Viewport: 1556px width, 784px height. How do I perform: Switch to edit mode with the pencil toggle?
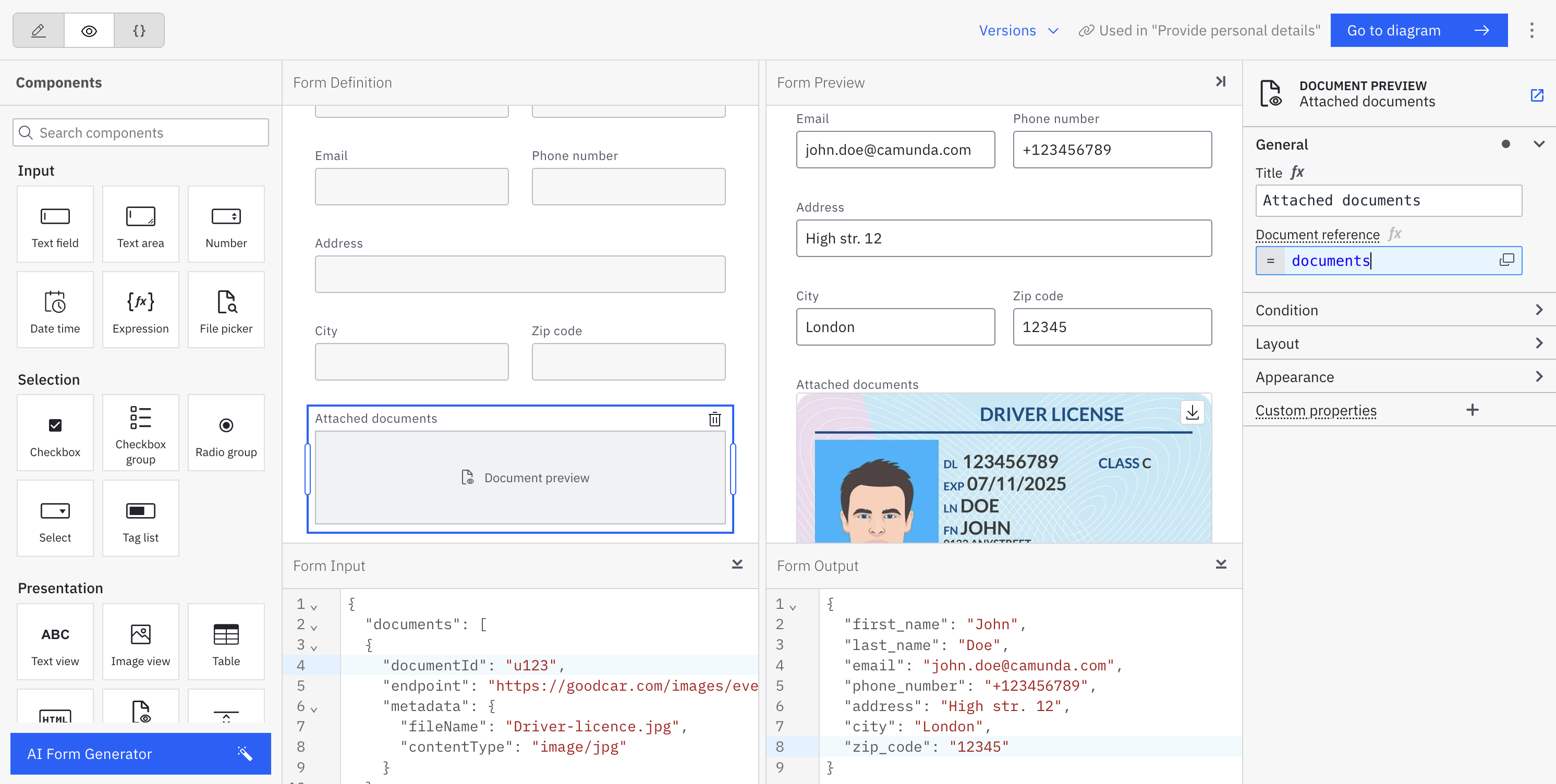38,30
